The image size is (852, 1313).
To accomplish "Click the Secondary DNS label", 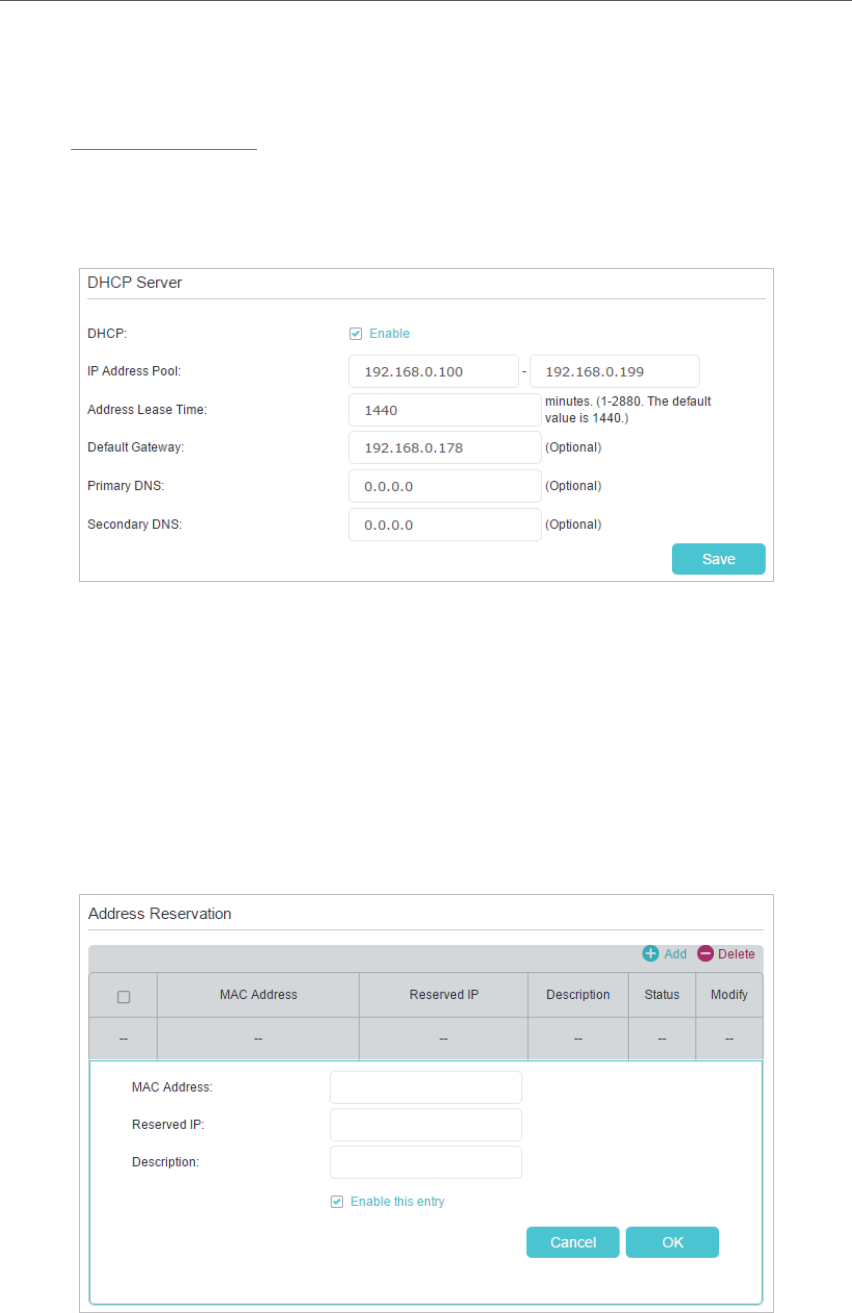I will [x=135, y=524].
